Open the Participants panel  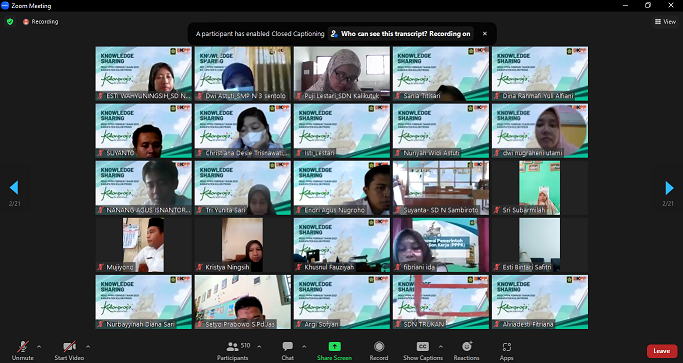233,351
